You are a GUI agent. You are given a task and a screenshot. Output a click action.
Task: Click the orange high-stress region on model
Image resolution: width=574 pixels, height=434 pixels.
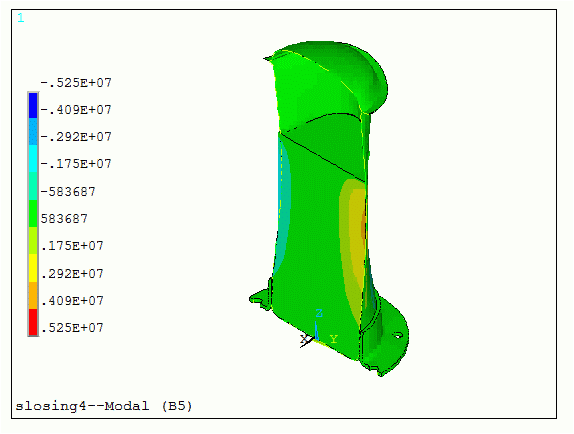363,227
